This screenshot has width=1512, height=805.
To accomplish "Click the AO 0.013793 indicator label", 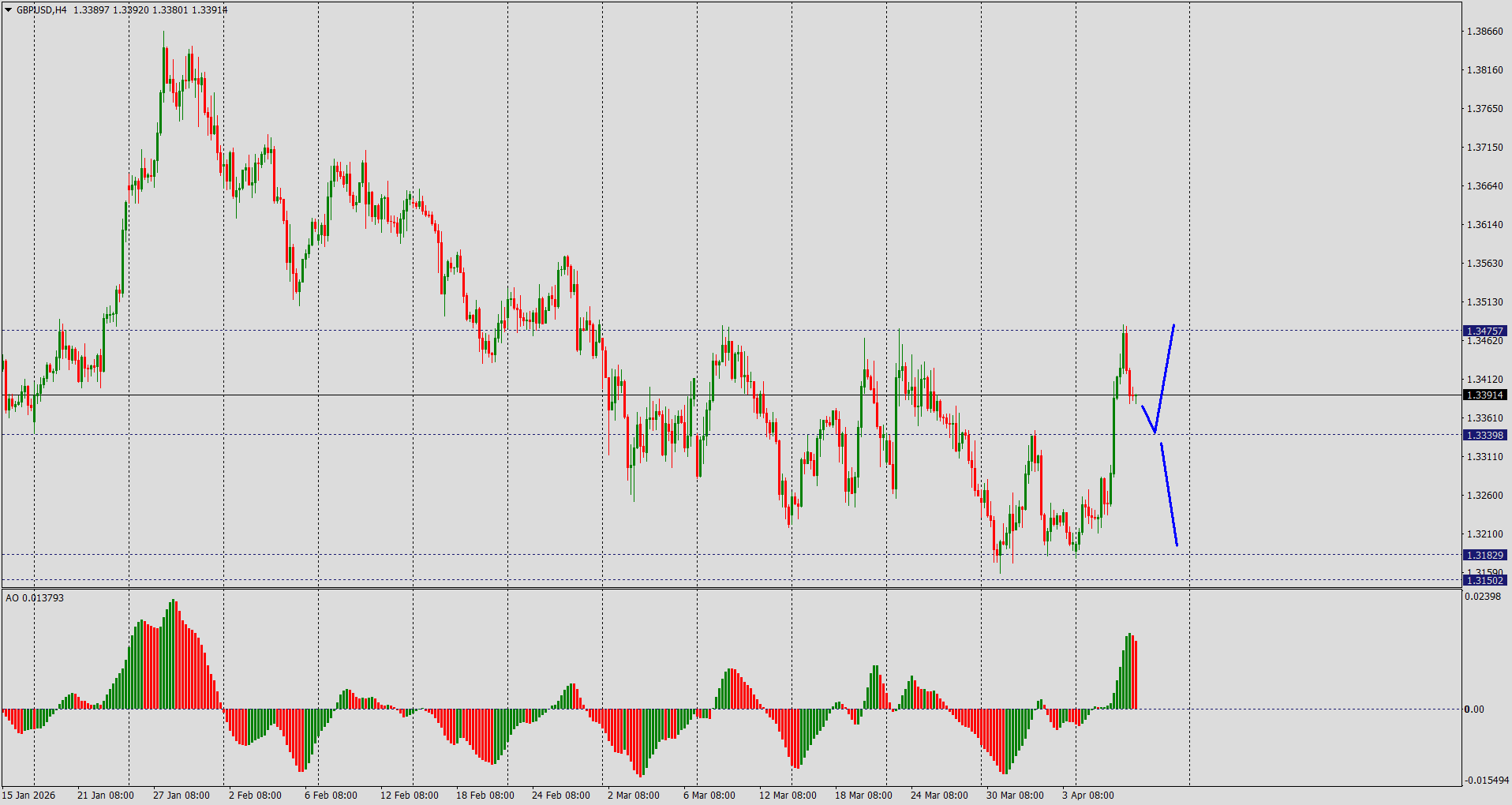I will [x=35, y=597].
